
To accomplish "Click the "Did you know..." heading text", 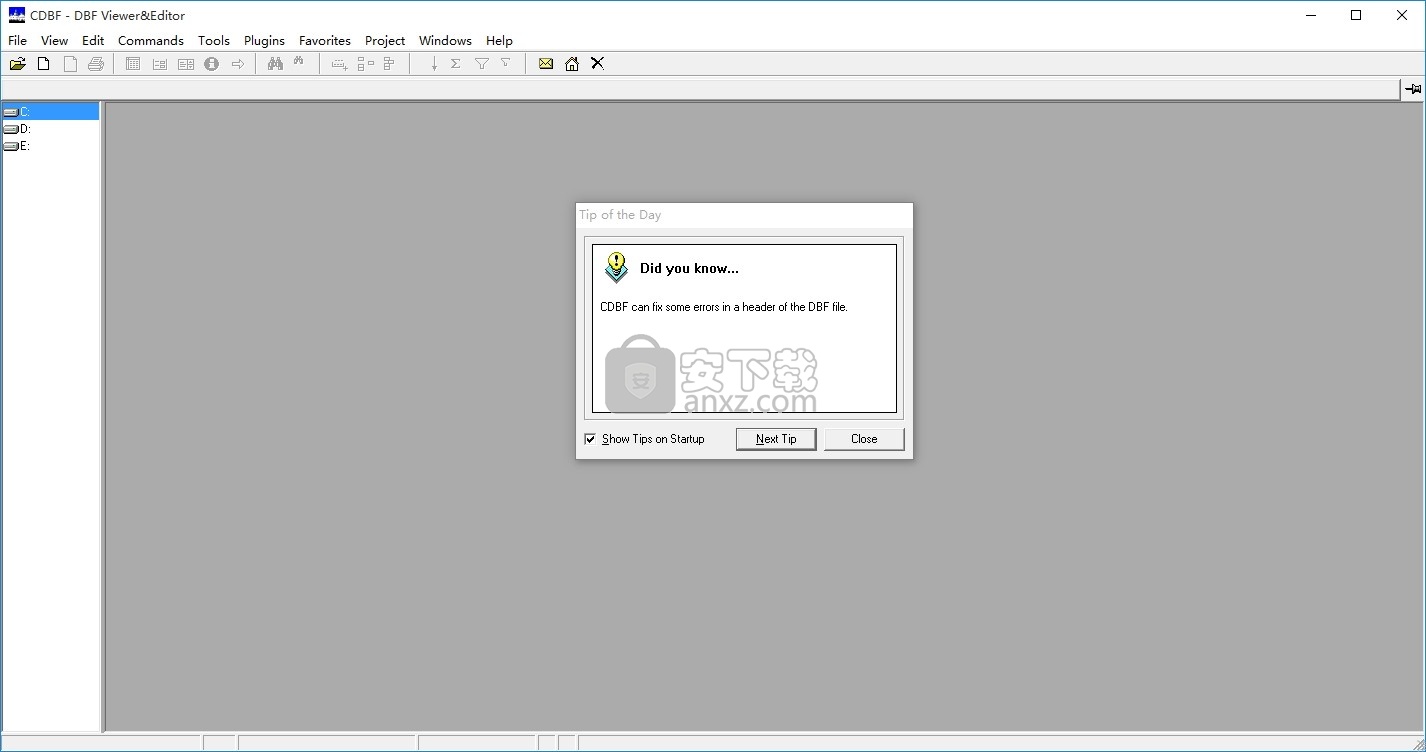I will point(689,268).
